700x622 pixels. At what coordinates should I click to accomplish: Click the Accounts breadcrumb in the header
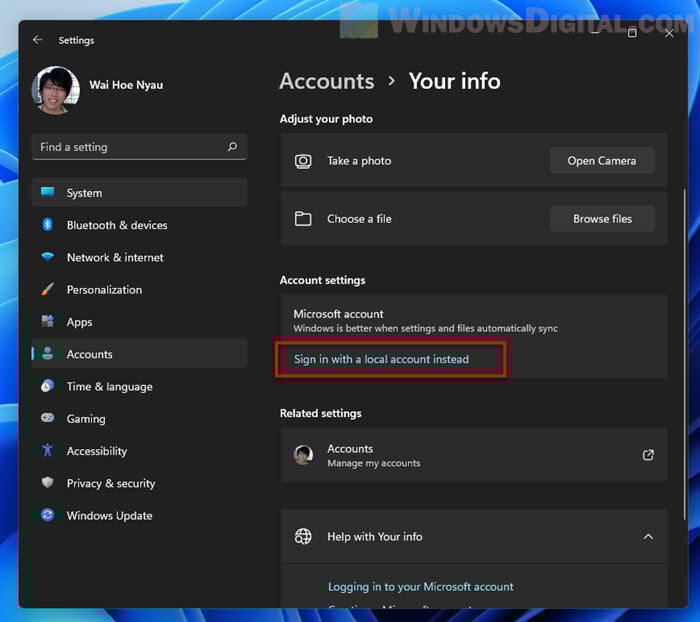[x=327, y=81]
